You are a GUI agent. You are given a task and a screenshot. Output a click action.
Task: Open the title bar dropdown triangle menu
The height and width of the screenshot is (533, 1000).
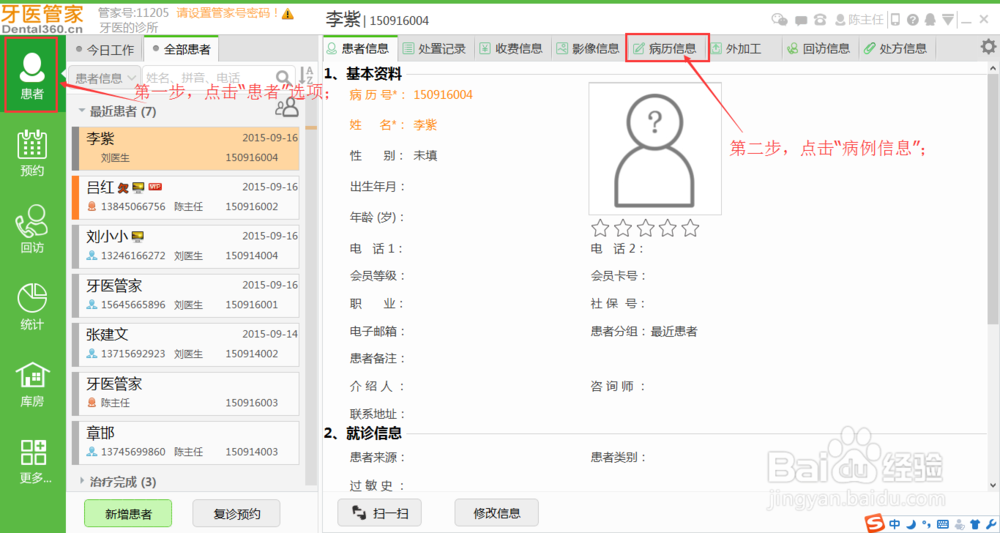pyautogui.click(x=948, y=20)
